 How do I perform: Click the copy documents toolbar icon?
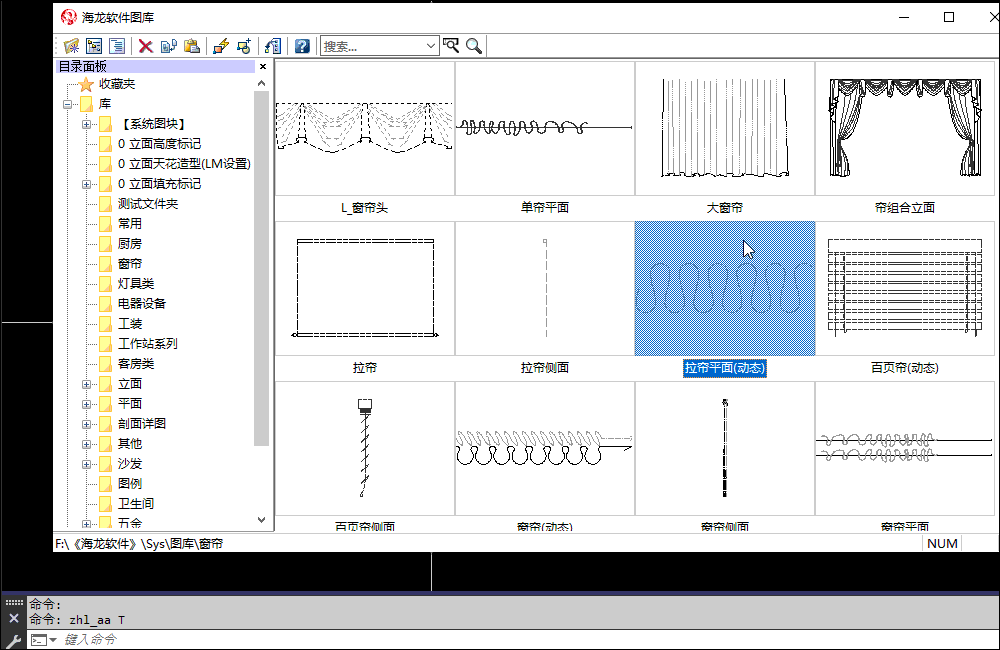pyautogui.click(x=169, y=46)
